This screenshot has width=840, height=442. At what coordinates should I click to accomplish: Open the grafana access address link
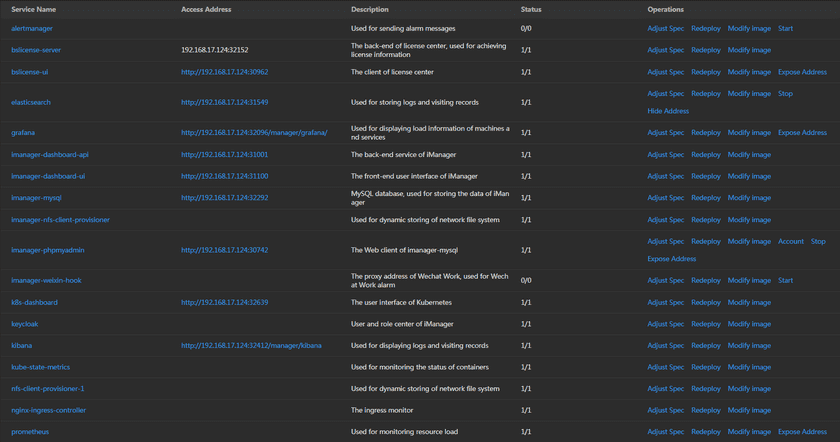(x=260, y=132)
